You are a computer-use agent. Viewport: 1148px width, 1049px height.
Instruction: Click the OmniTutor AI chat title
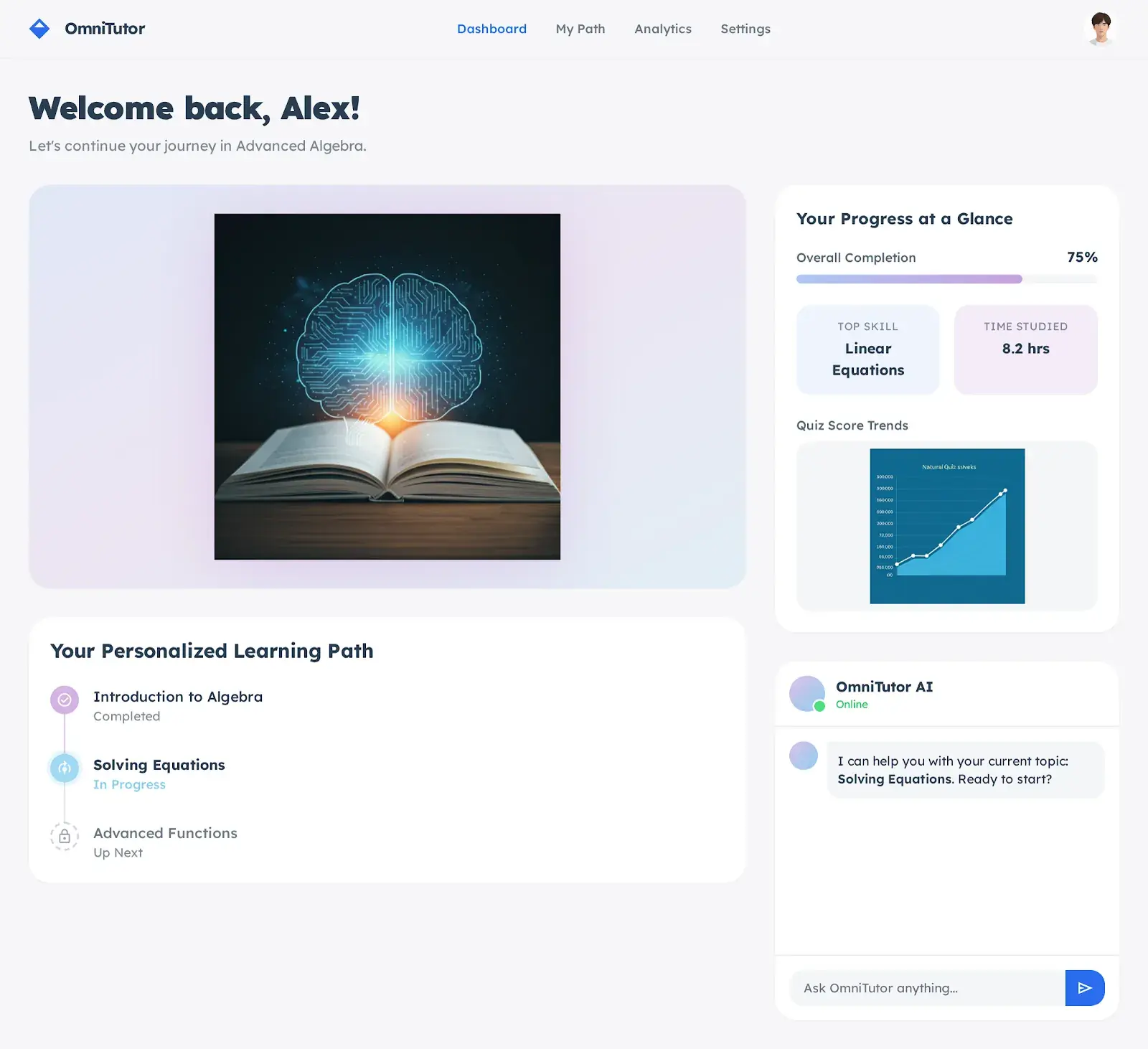[x=884, y=687]
